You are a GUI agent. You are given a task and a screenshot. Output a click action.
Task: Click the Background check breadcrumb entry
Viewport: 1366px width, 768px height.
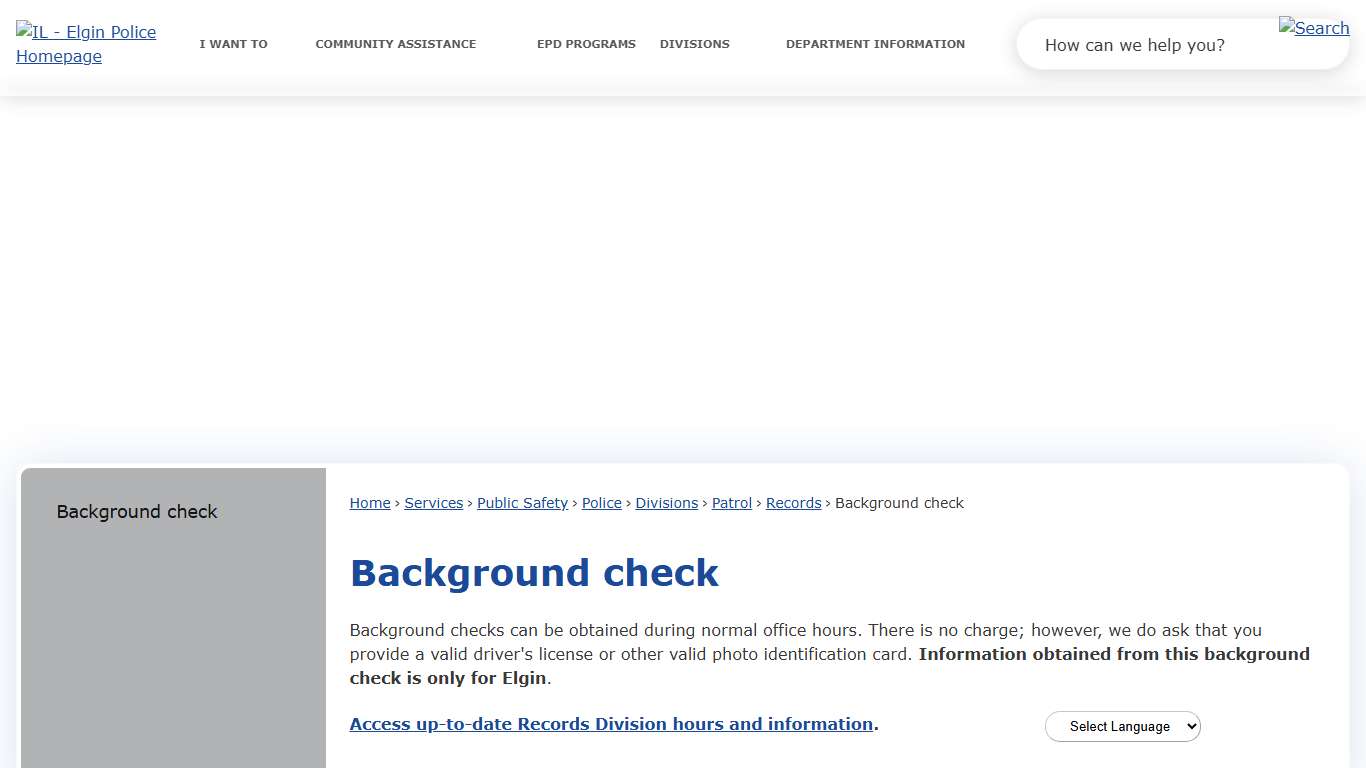[x=899, y=503]
